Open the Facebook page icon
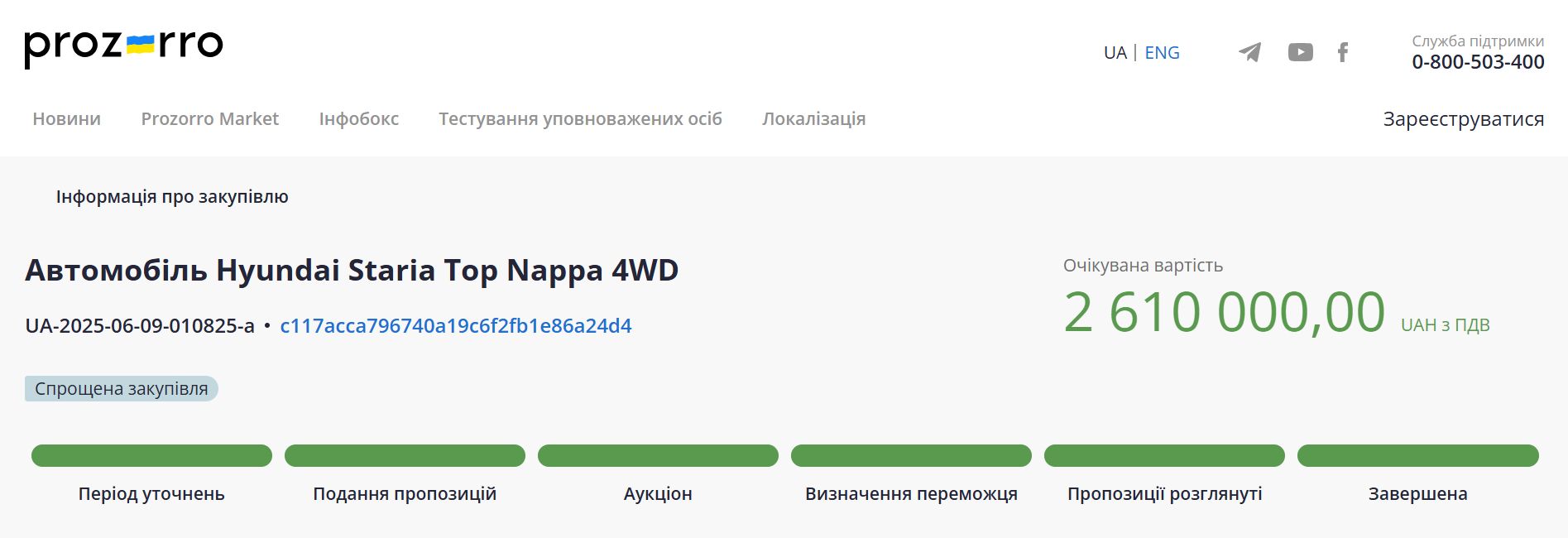This screenshot has width=1568, height=538. [1343, 52]
